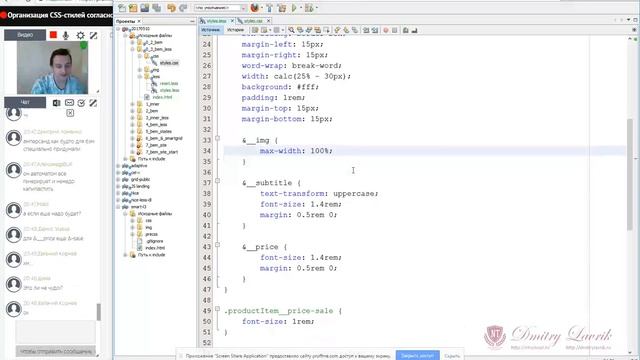Collapse the &__img code fold marker
Viewport: 640px width, 360px height.
218,138
